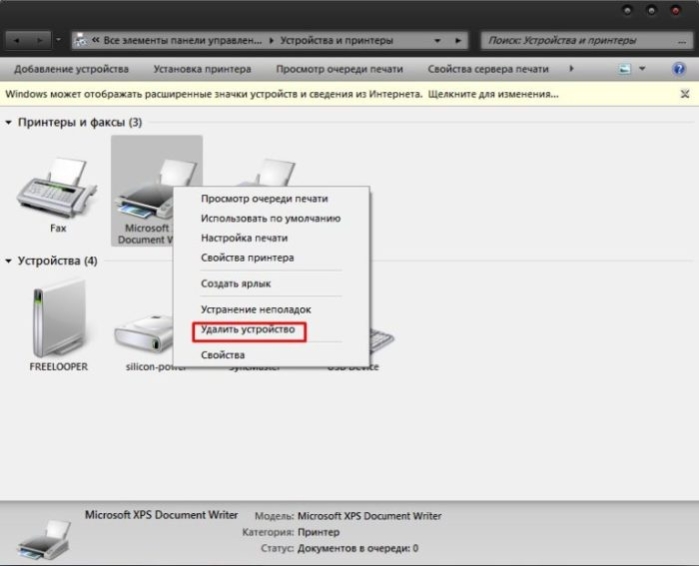Click the FREELOOPER label text
The width and height of the screenshot is (699, 566).
tap(59, 367)
